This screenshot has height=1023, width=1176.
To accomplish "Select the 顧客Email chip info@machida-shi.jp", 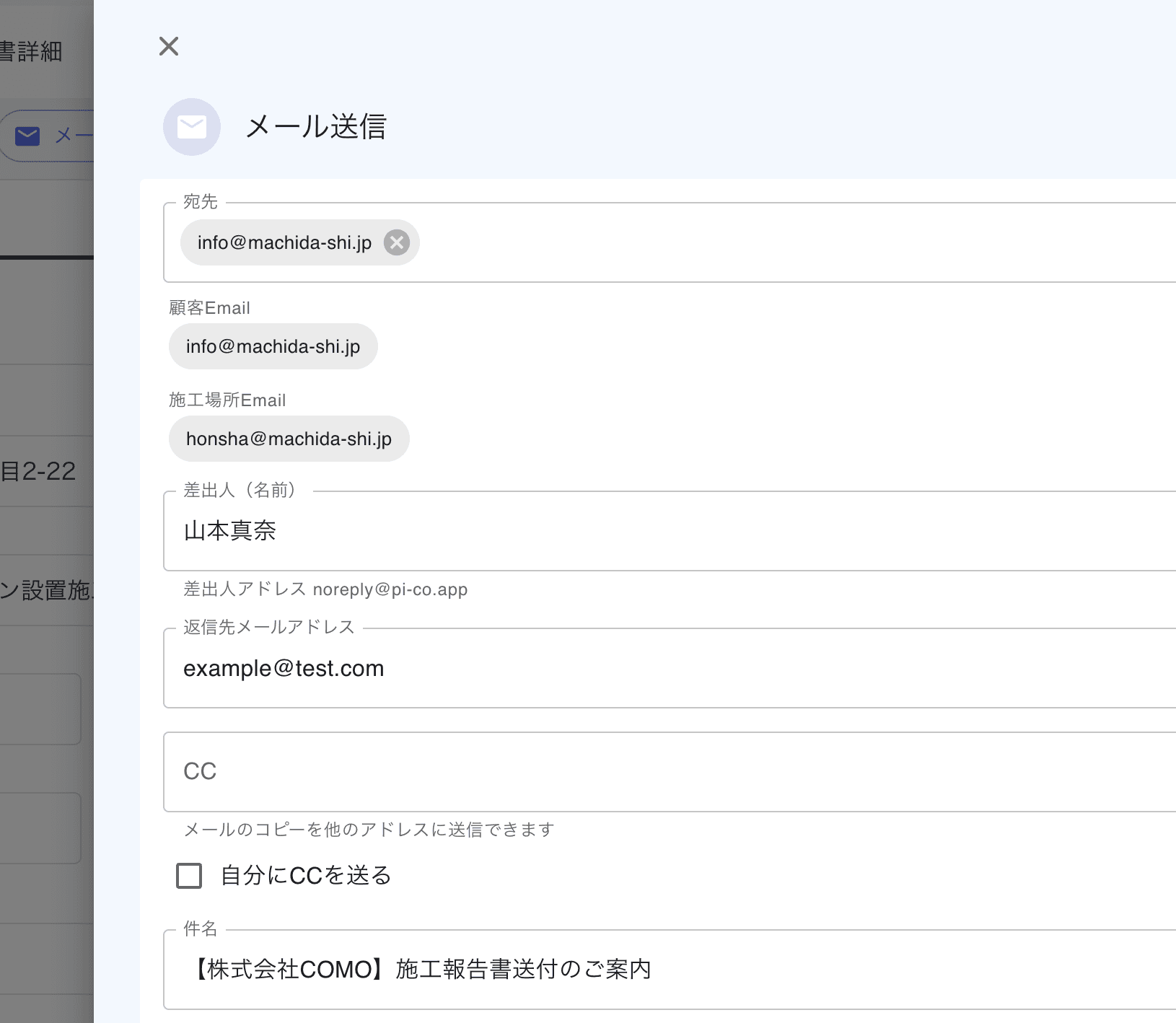I will (x=273, y=346).
